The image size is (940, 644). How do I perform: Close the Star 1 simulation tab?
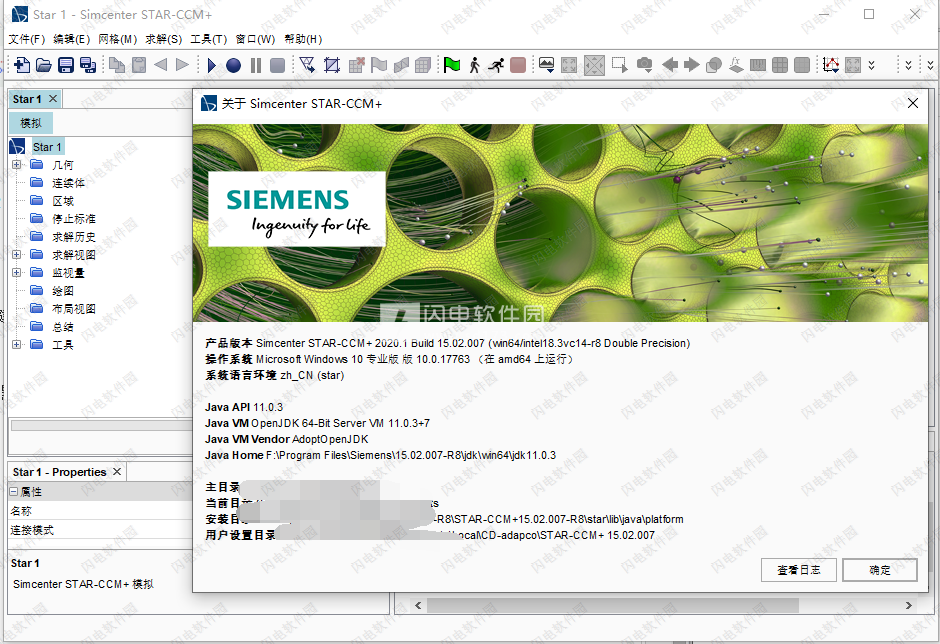tap(53, 98)
